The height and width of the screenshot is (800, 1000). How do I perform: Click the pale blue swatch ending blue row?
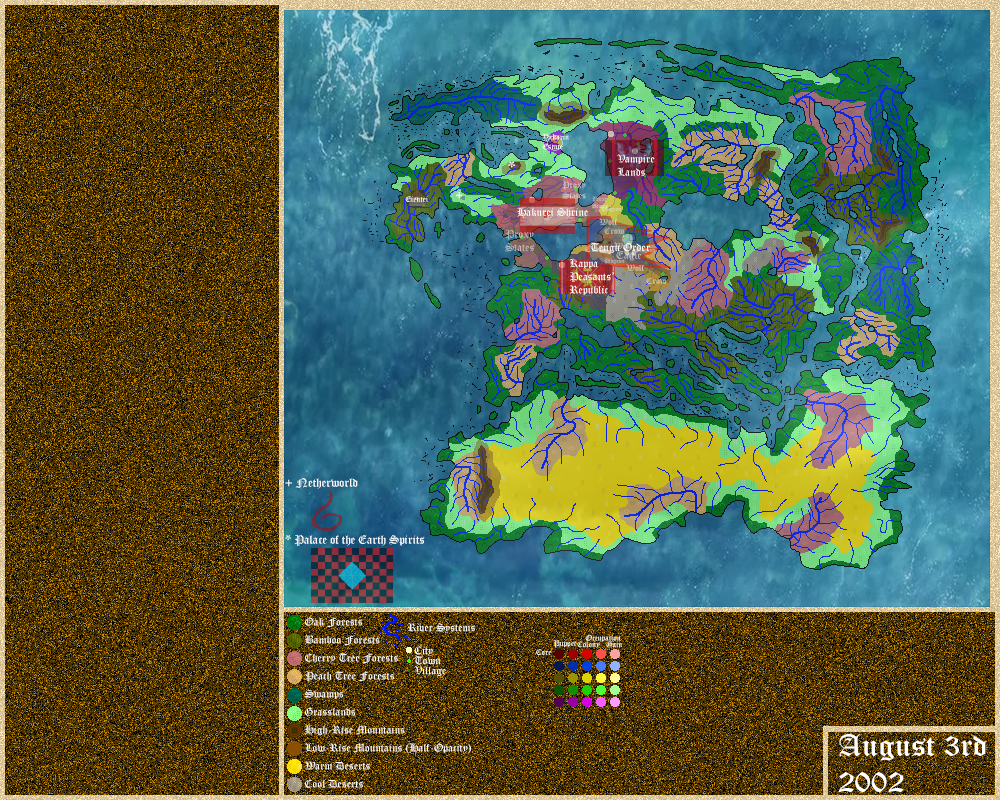(x=615, y=666)
